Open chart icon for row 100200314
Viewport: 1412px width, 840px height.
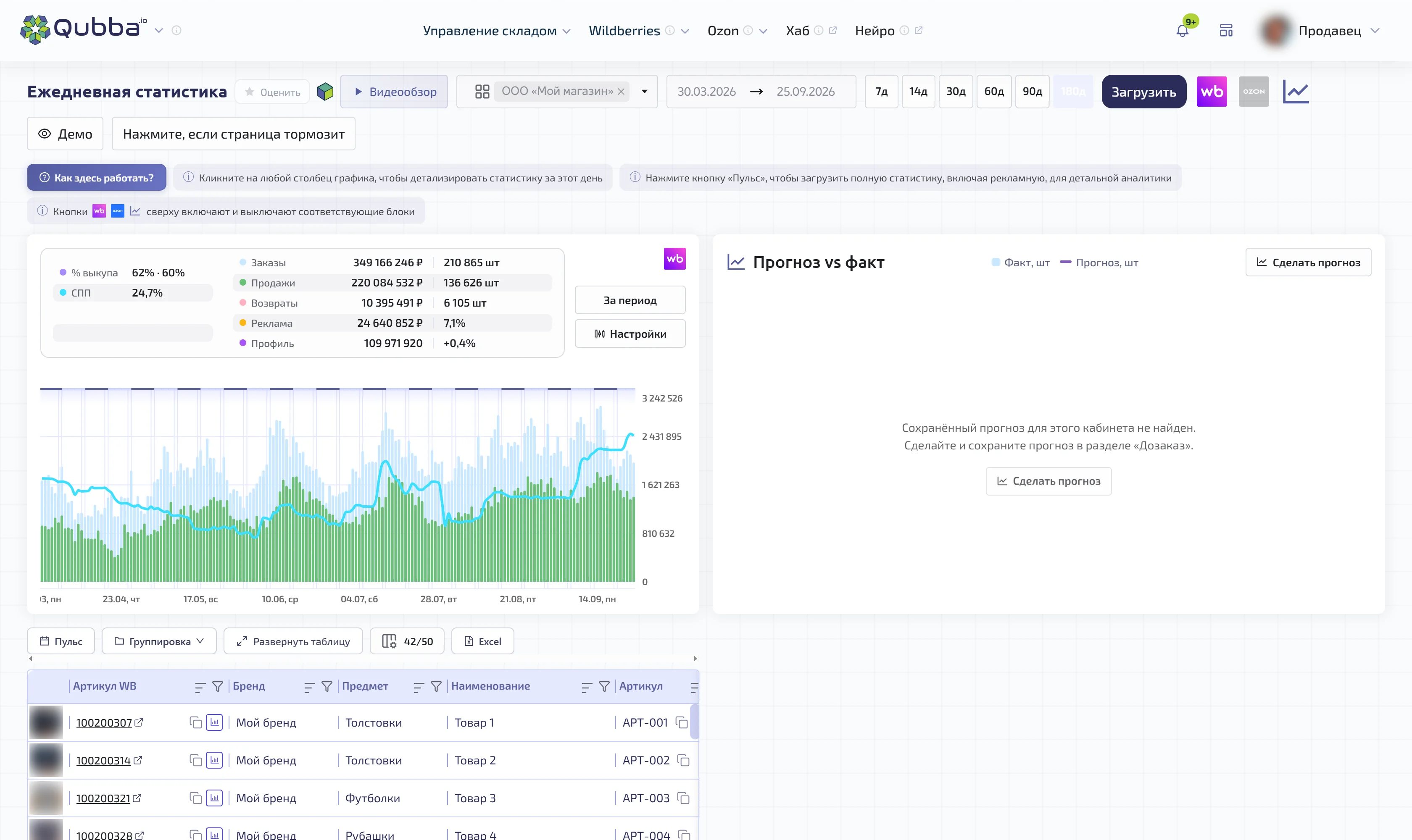point(214,760)
